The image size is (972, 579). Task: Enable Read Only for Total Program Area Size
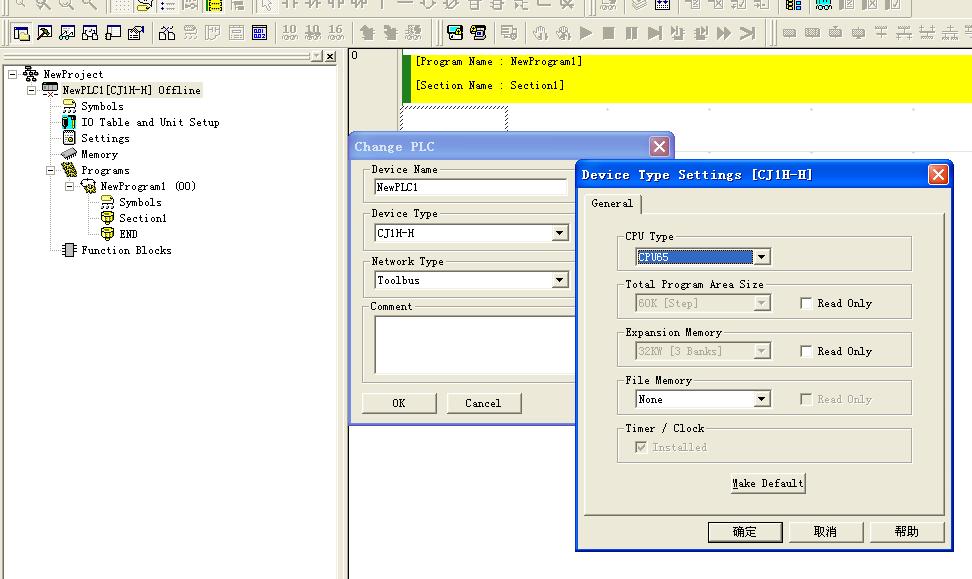(806, 303)
